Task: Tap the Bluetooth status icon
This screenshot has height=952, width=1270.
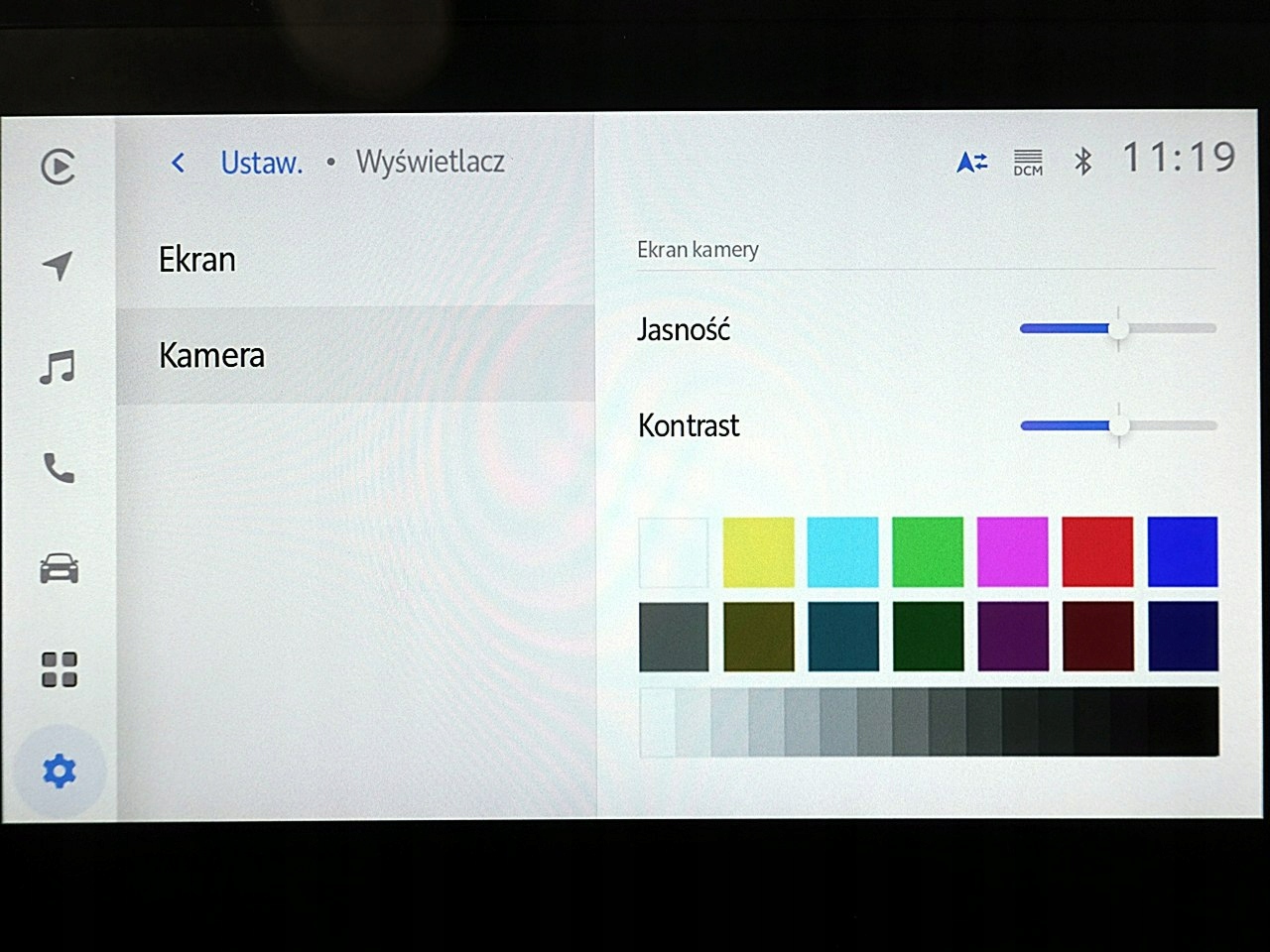Action: click(1082, 162)
